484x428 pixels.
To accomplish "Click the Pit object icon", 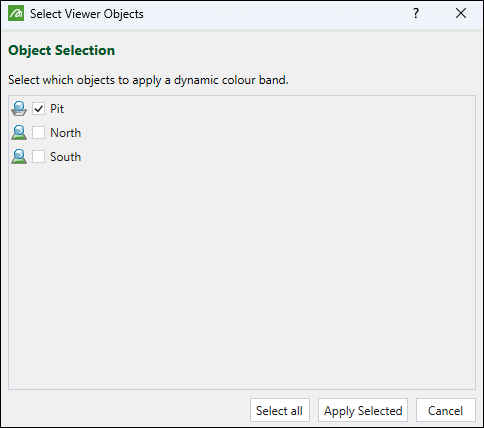I will point(19,109).
